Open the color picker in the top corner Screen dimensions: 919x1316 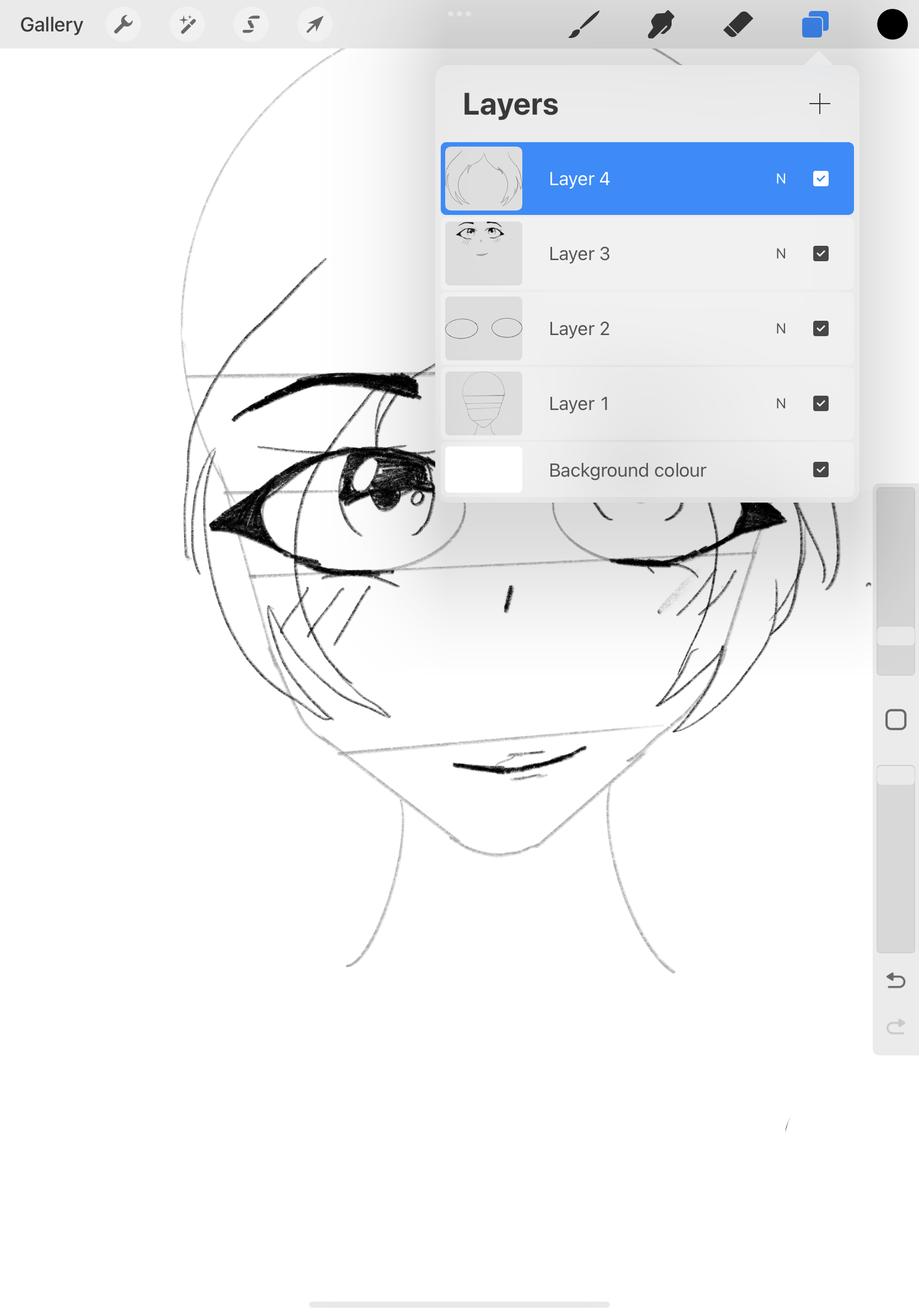(x=891, y=24)
